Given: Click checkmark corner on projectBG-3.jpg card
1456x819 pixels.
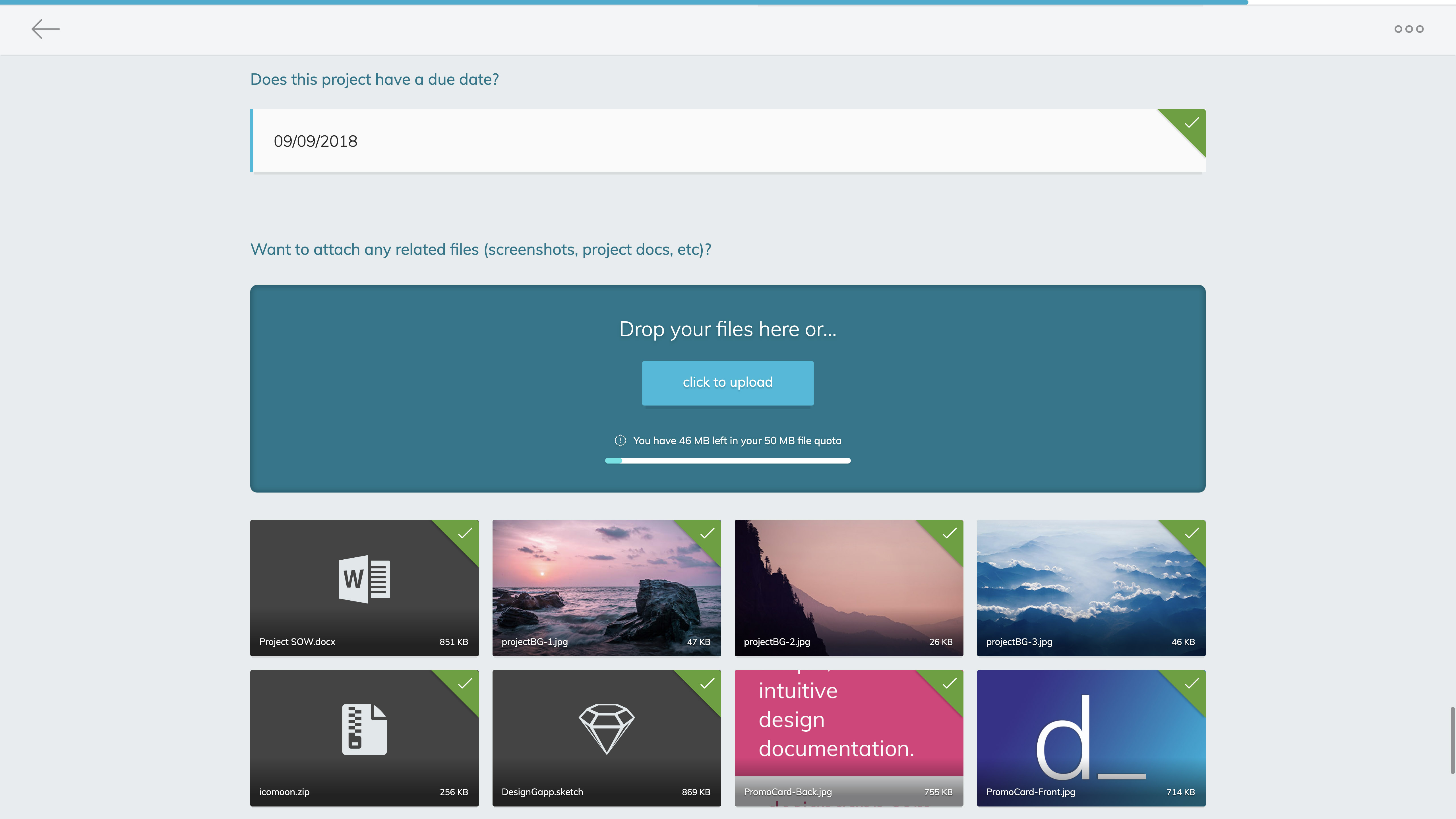Looking at the screenshot, I should point(1191,533).
